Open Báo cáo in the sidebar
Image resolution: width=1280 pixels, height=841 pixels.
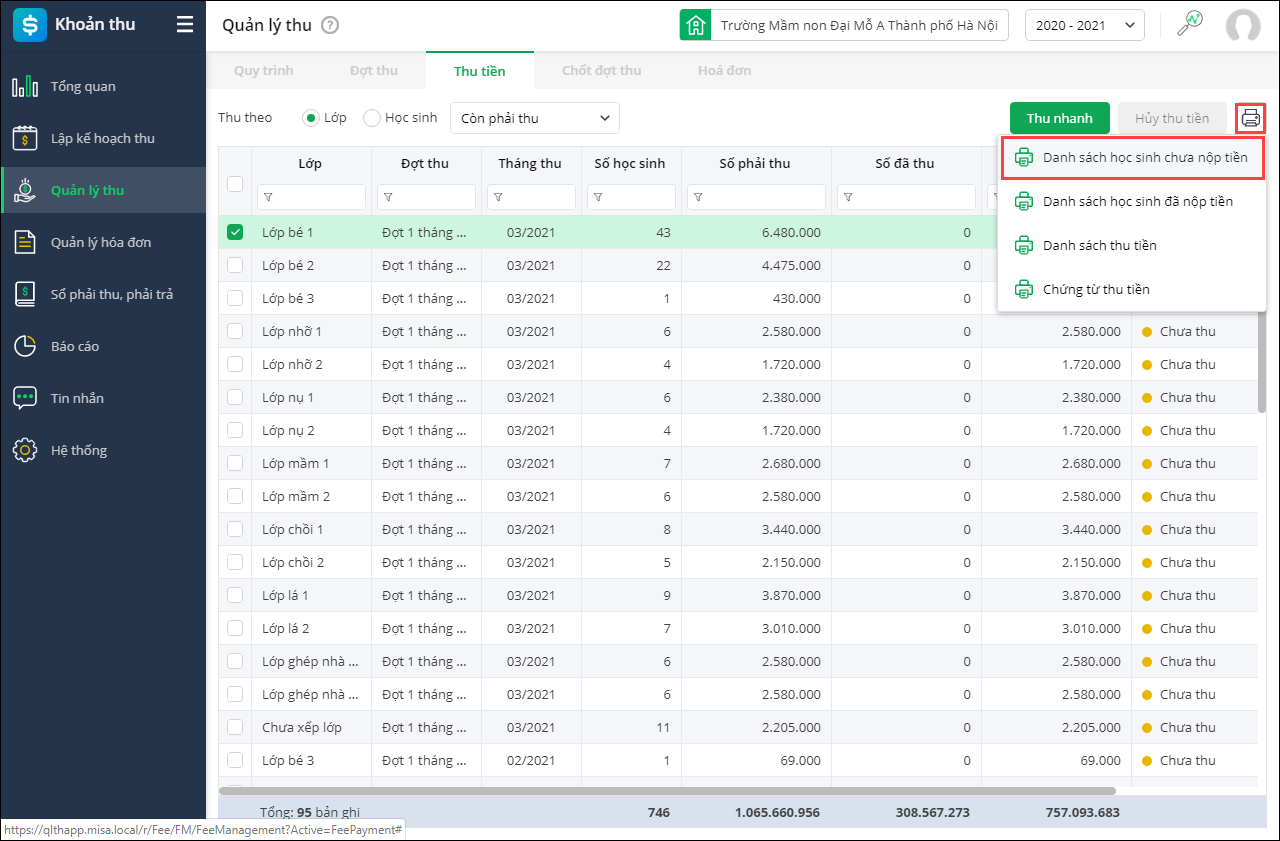[x=75, y=347]
